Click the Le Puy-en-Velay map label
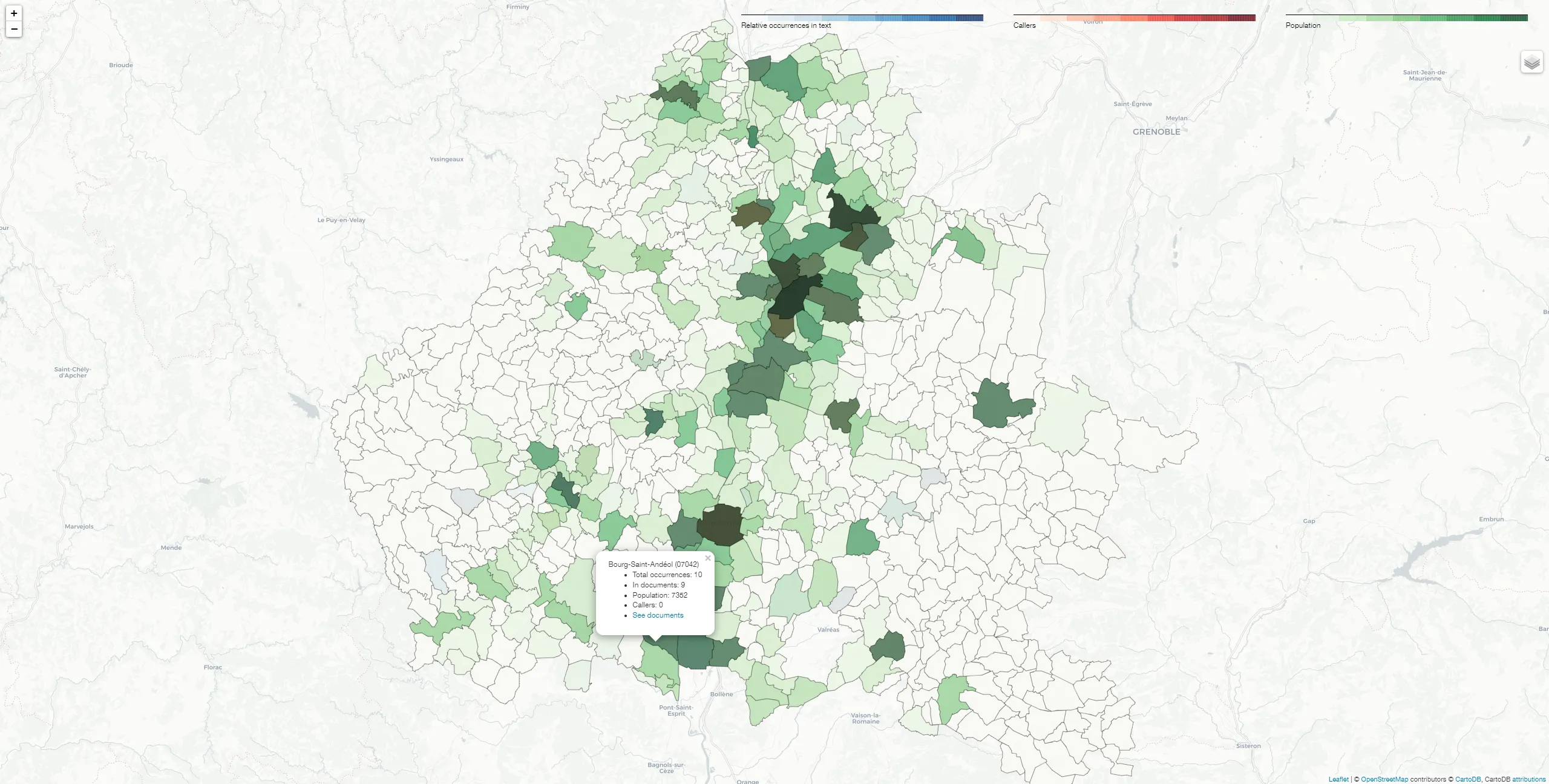Screen dimensions: 1549x784 coord(341,220)
